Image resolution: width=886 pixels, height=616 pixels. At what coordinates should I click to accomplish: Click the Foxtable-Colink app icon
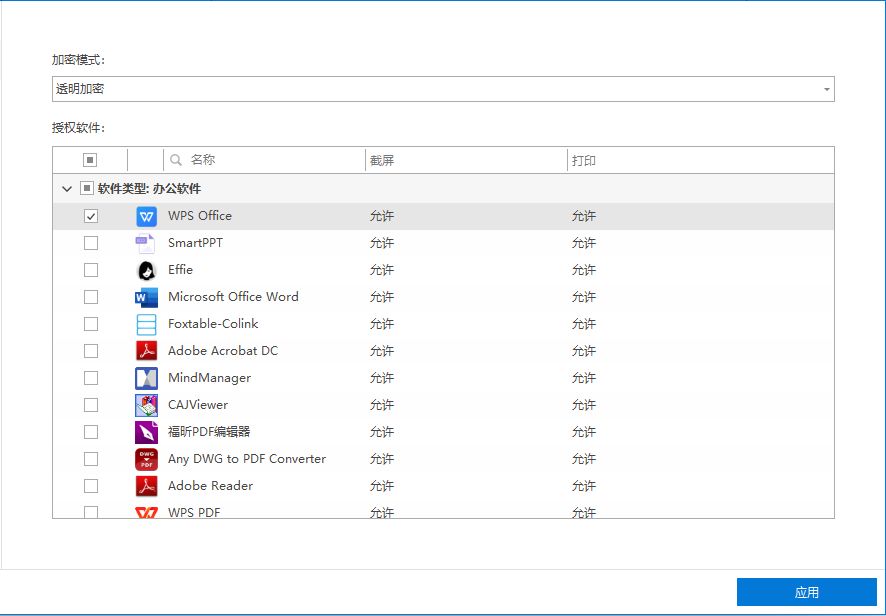[x=146, y=324]
